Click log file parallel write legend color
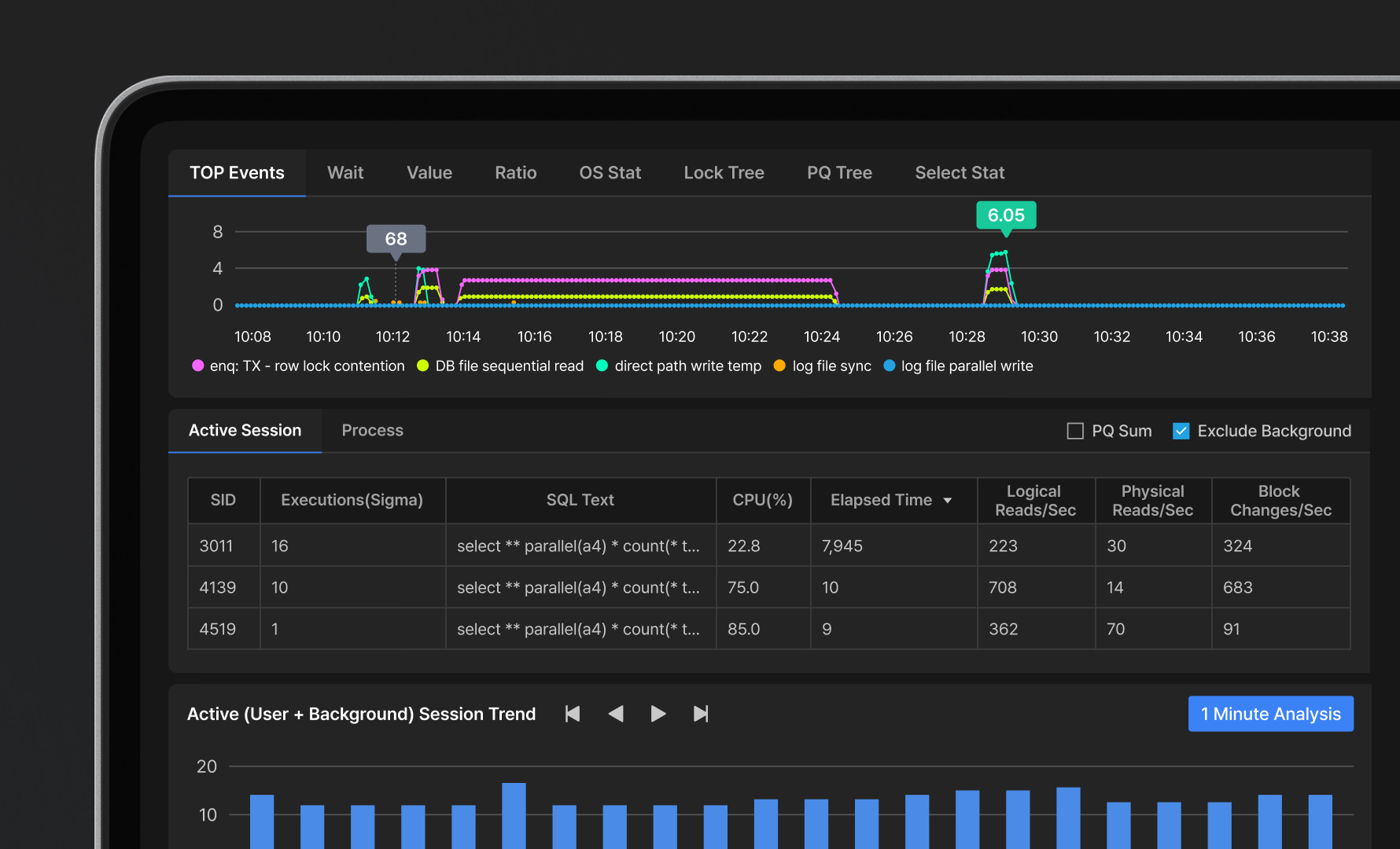The width and height of the screenshot is (1400, 849). click(890, 366)
